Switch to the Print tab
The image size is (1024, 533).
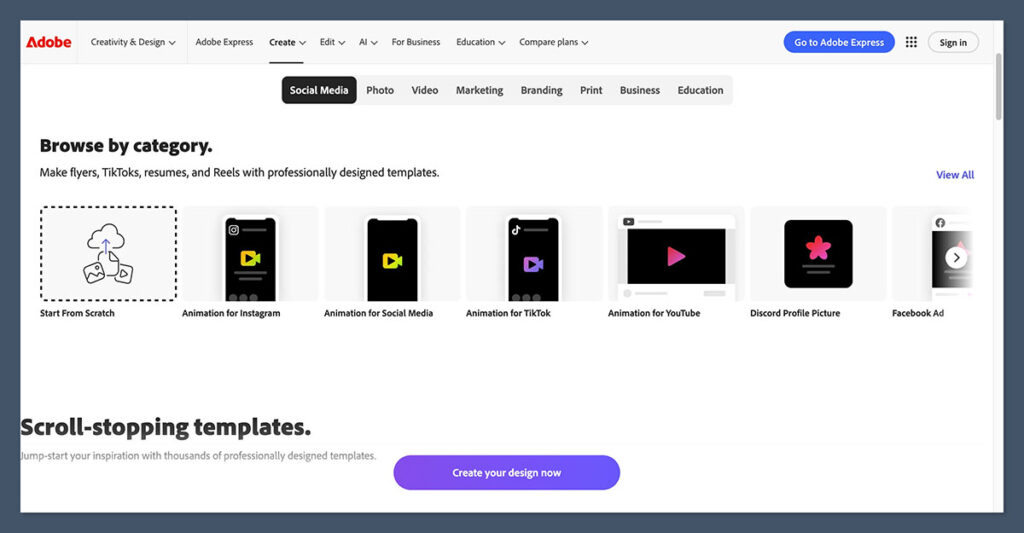(591, 90)
